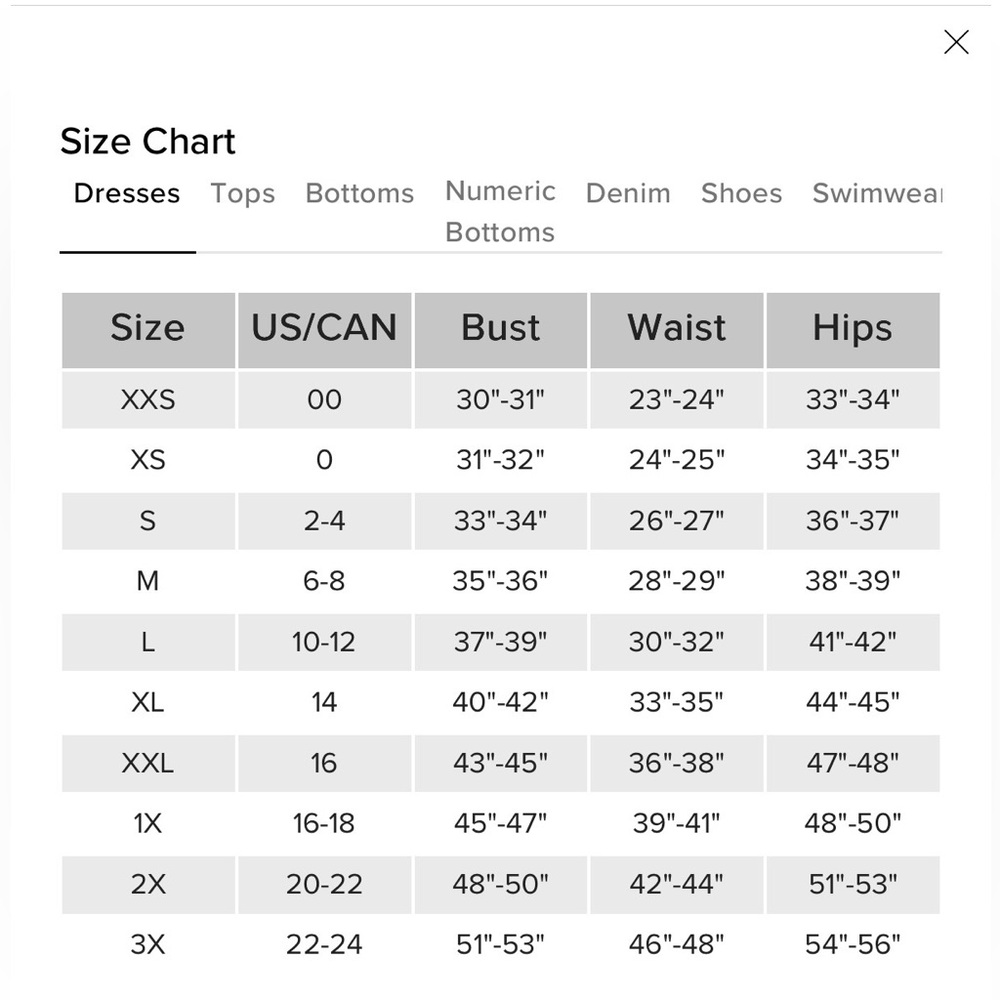Select the Dresses tab
Viewport: 1000px width, 1000px height.
click(127, 193)
